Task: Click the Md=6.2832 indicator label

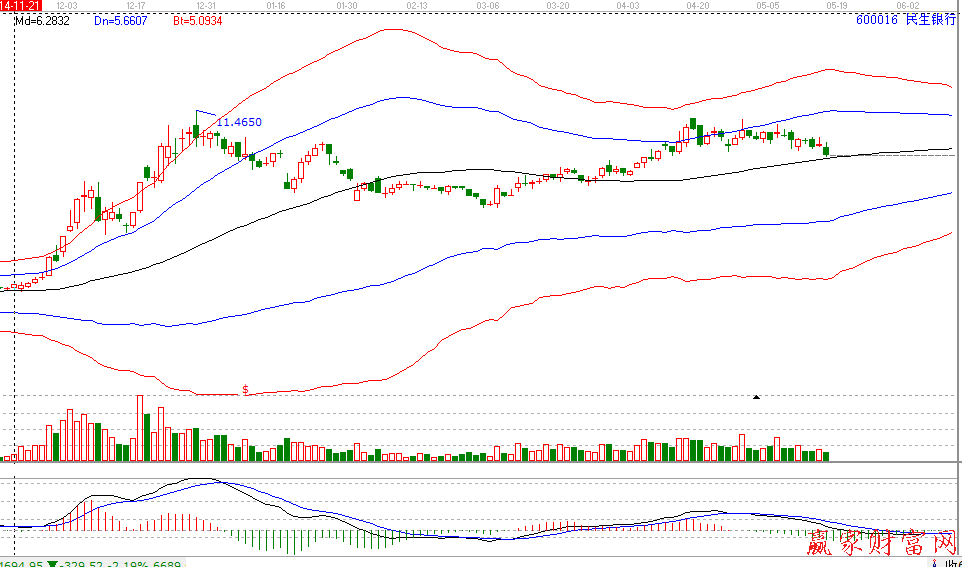Action: pos(42,19)
